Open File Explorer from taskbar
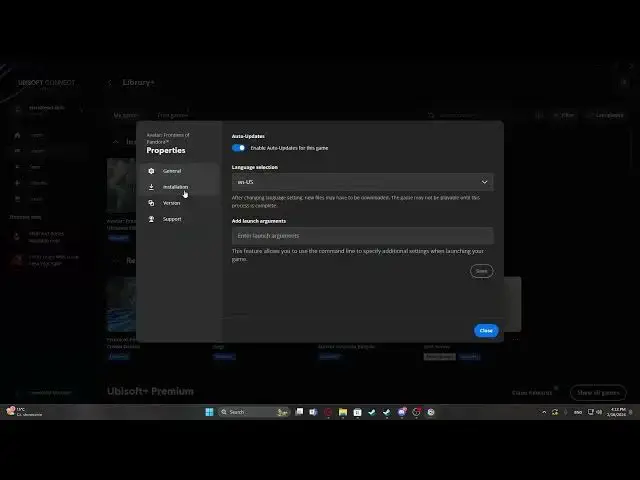Image resolution: width=640 pixels, height=480 pixels. click(343, 412)
